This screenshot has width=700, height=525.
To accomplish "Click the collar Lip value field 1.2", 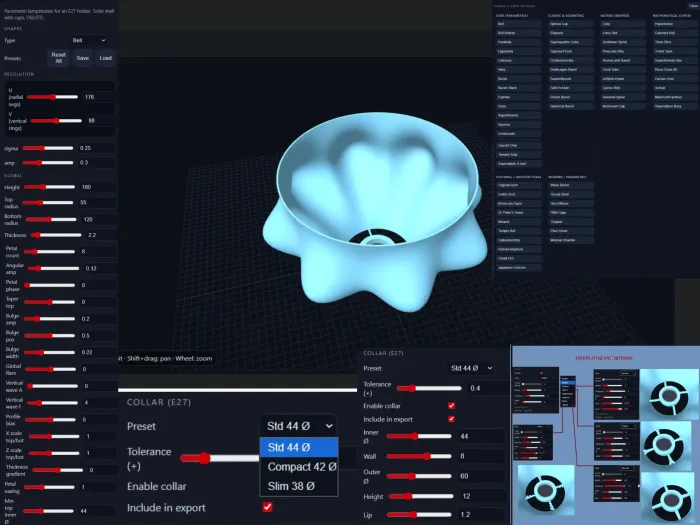I will pos(481,515).
